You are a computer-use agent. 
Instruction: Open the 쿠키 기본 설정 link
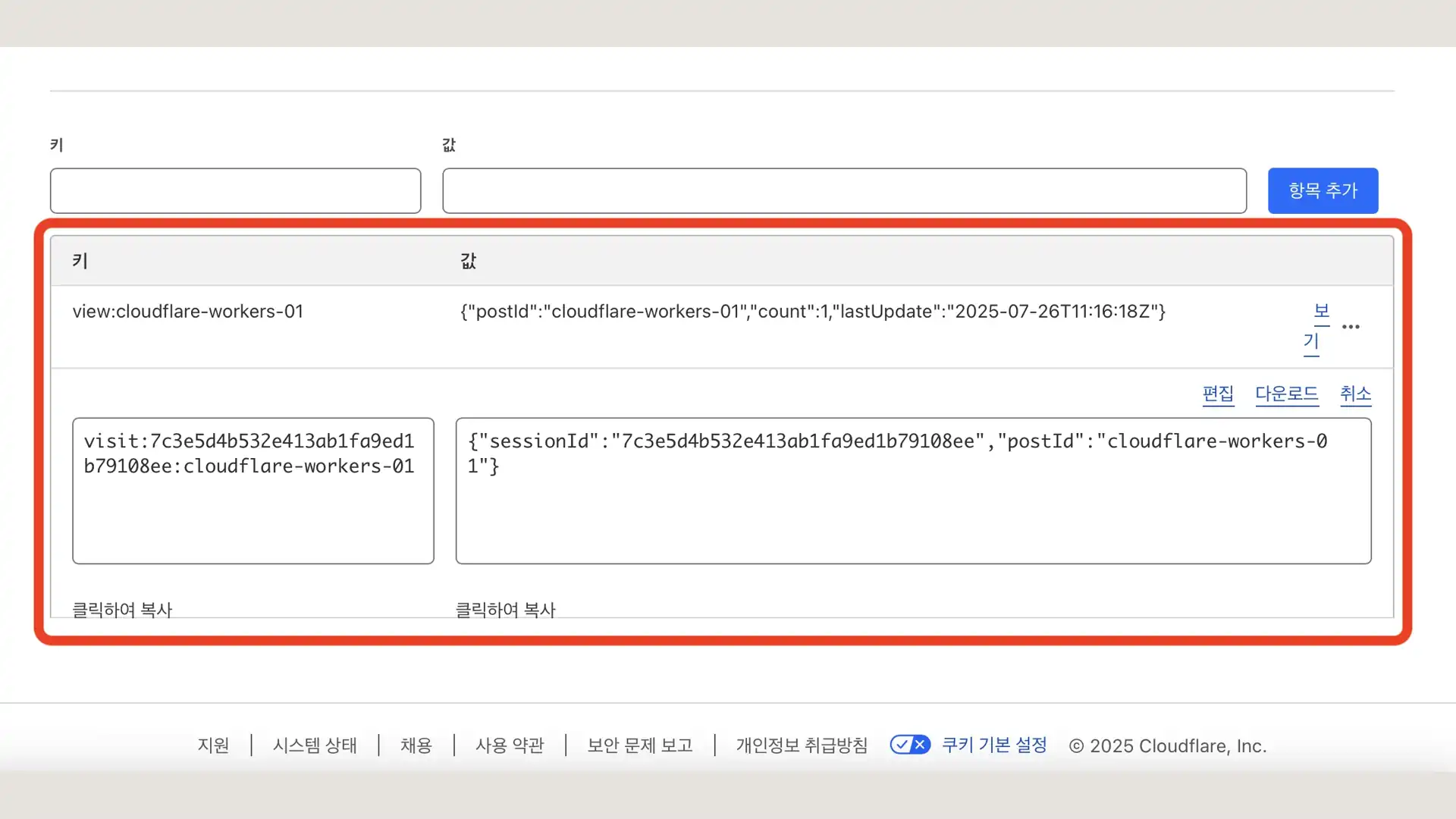(x=994, y=745)
